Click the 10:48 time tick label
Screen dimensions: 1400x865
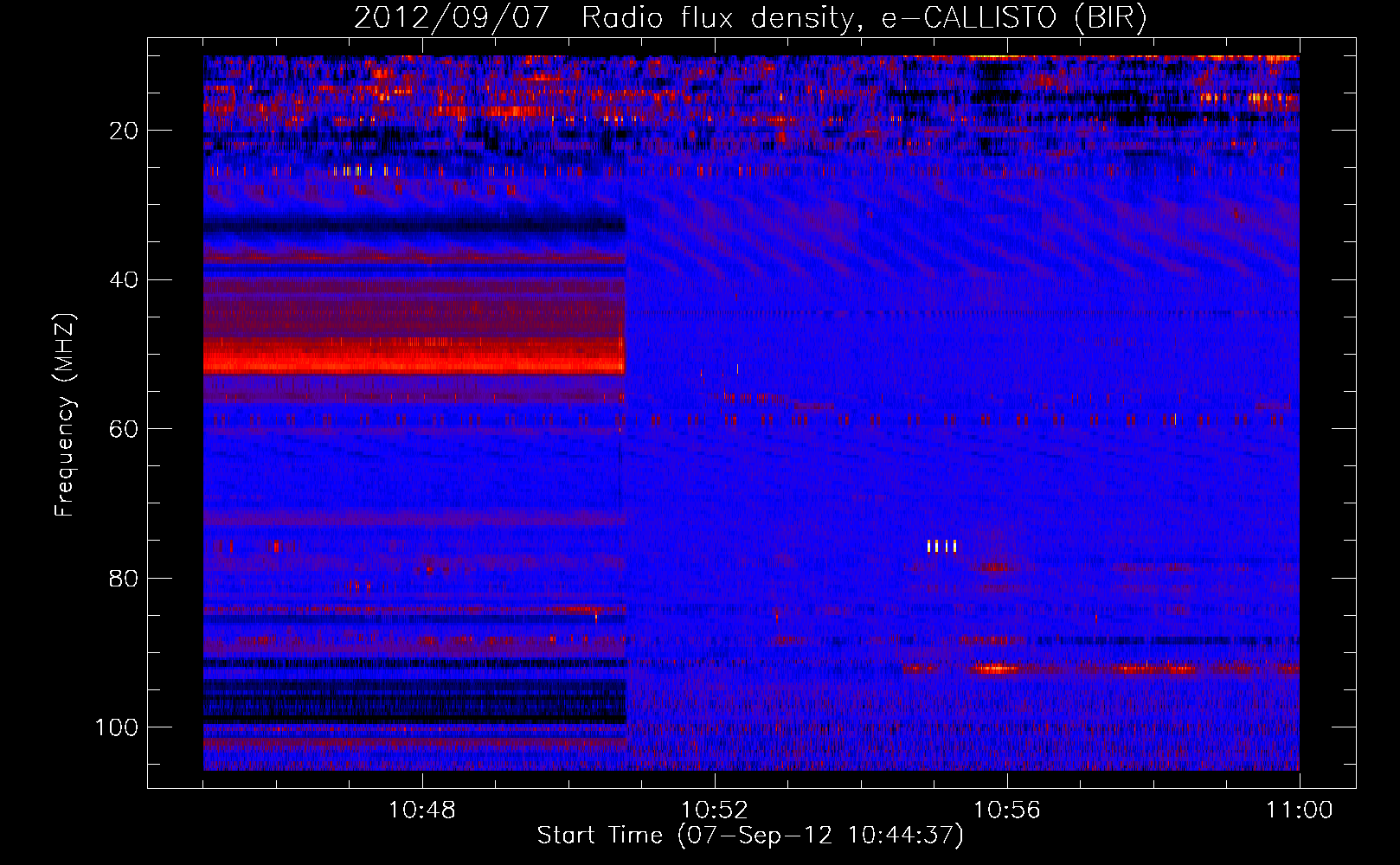coord(422,811)
